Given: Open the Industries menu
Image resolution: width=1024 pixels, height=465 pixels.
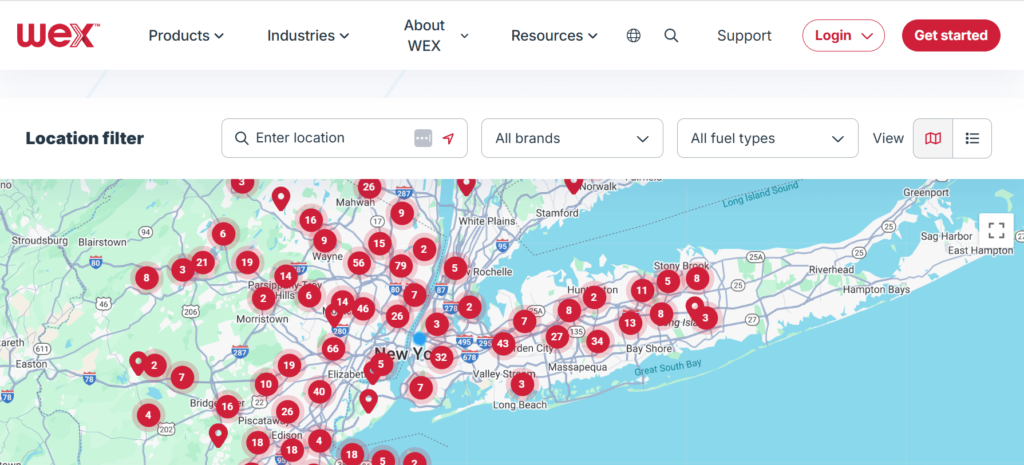Looking at the screenshot, I should [x=308, y=35].
